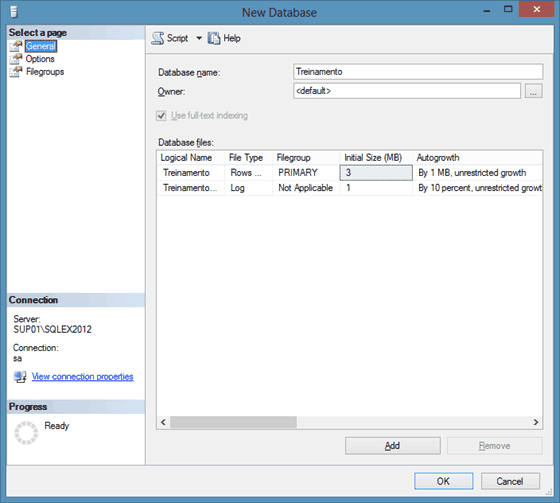Confirm with the OK button

(444, 482)
